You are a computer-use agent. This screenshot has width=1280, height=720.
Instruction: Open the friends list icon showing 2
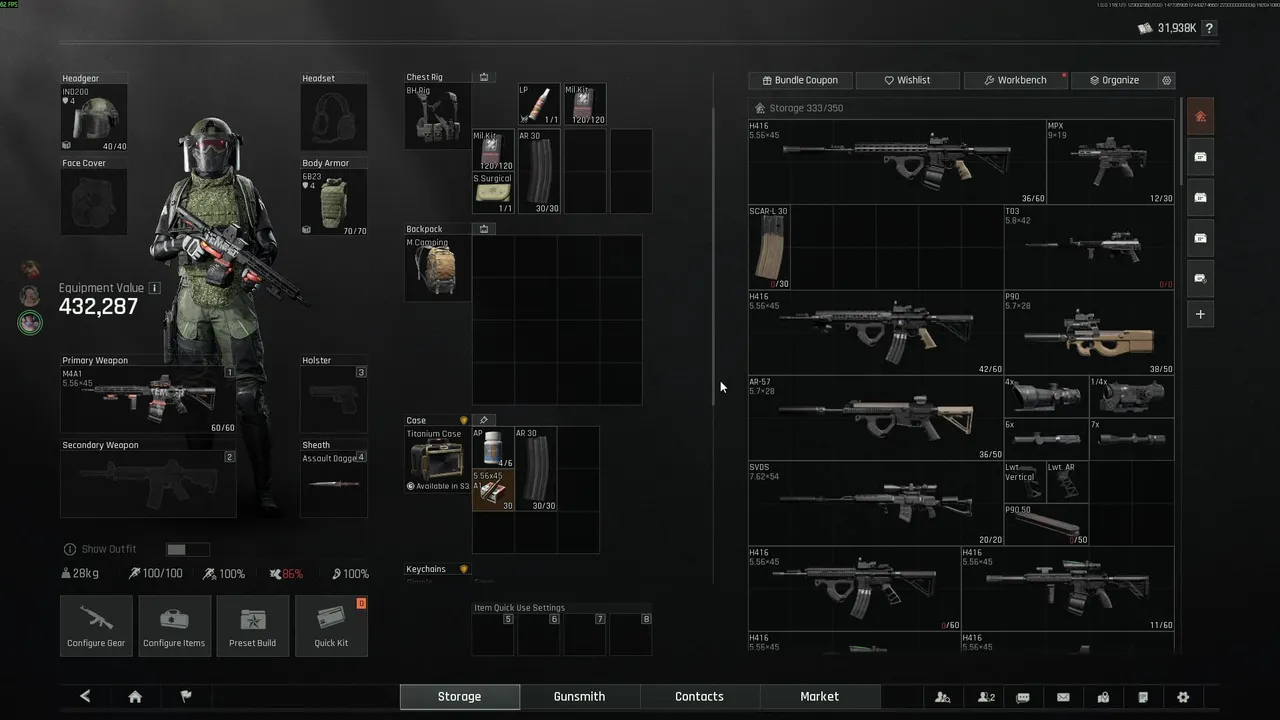[x=986, y=697]
